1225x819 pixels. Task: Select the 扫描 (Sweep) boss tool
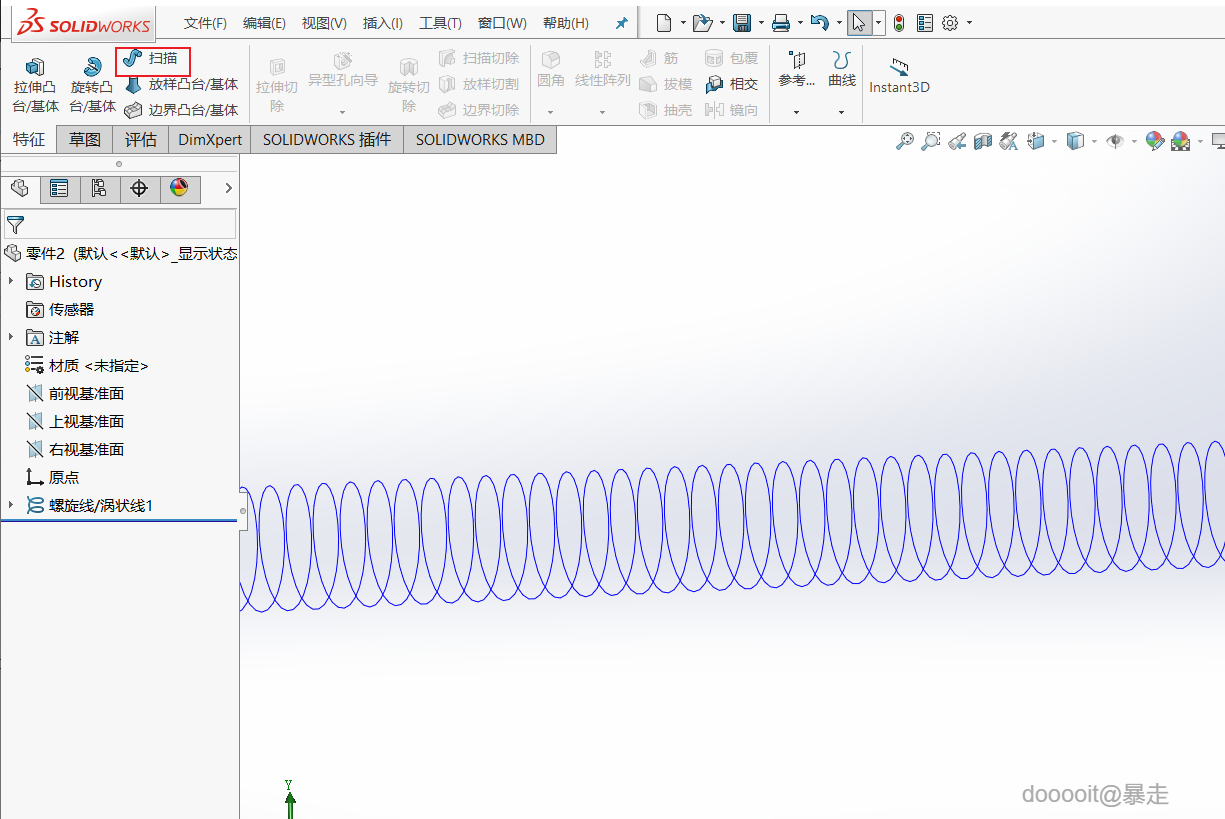(152, 59)
